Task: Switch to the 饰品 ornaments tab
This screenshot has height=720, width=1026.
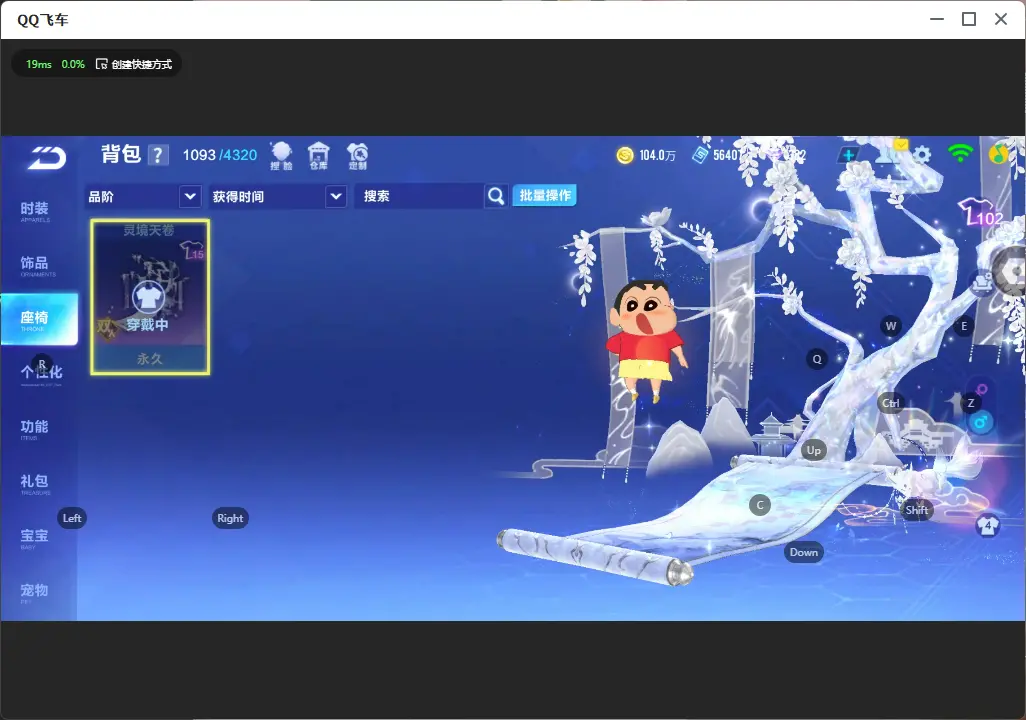Action: tap(35, 265)
